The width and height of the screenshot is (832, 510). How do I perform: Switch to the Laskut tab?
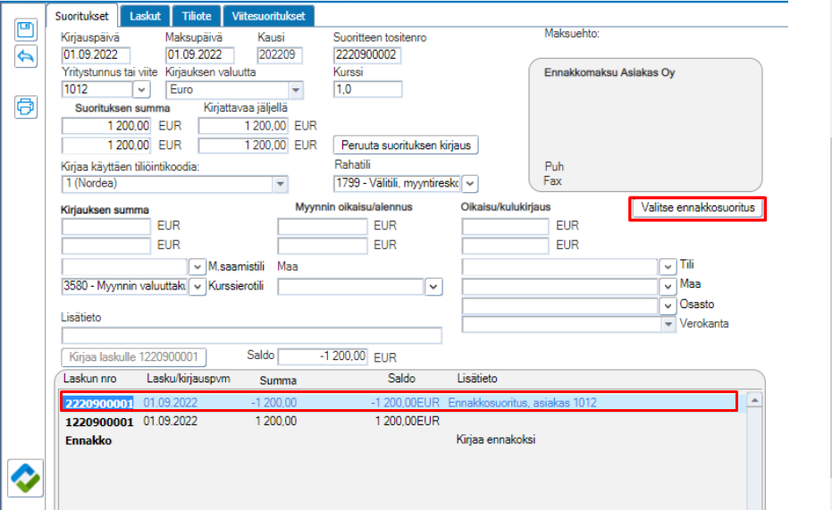tap(146, 16)
